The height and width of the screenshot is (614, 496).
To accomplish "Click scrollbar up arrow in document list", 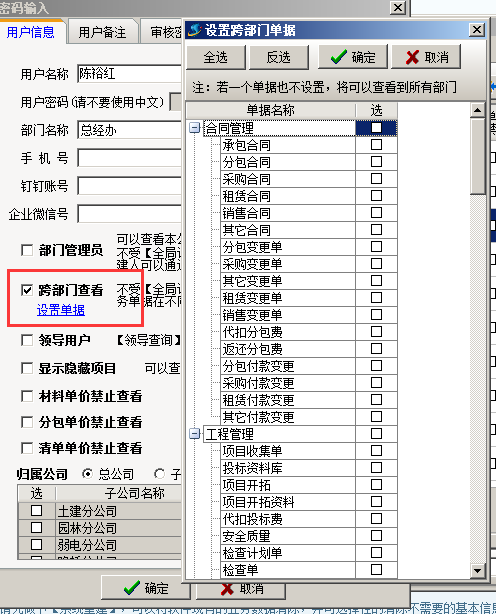I will click(x=477, y=110).
